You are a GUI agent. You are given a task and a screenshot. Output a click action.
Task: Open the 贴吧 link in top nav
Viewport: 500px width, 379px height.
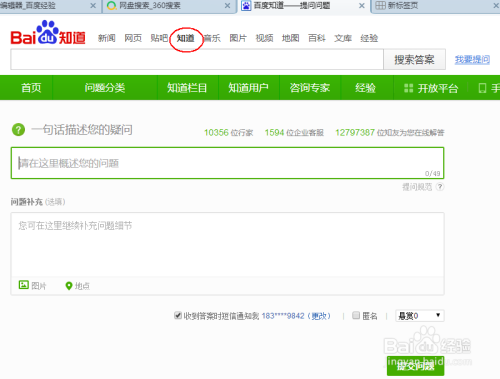159,38
